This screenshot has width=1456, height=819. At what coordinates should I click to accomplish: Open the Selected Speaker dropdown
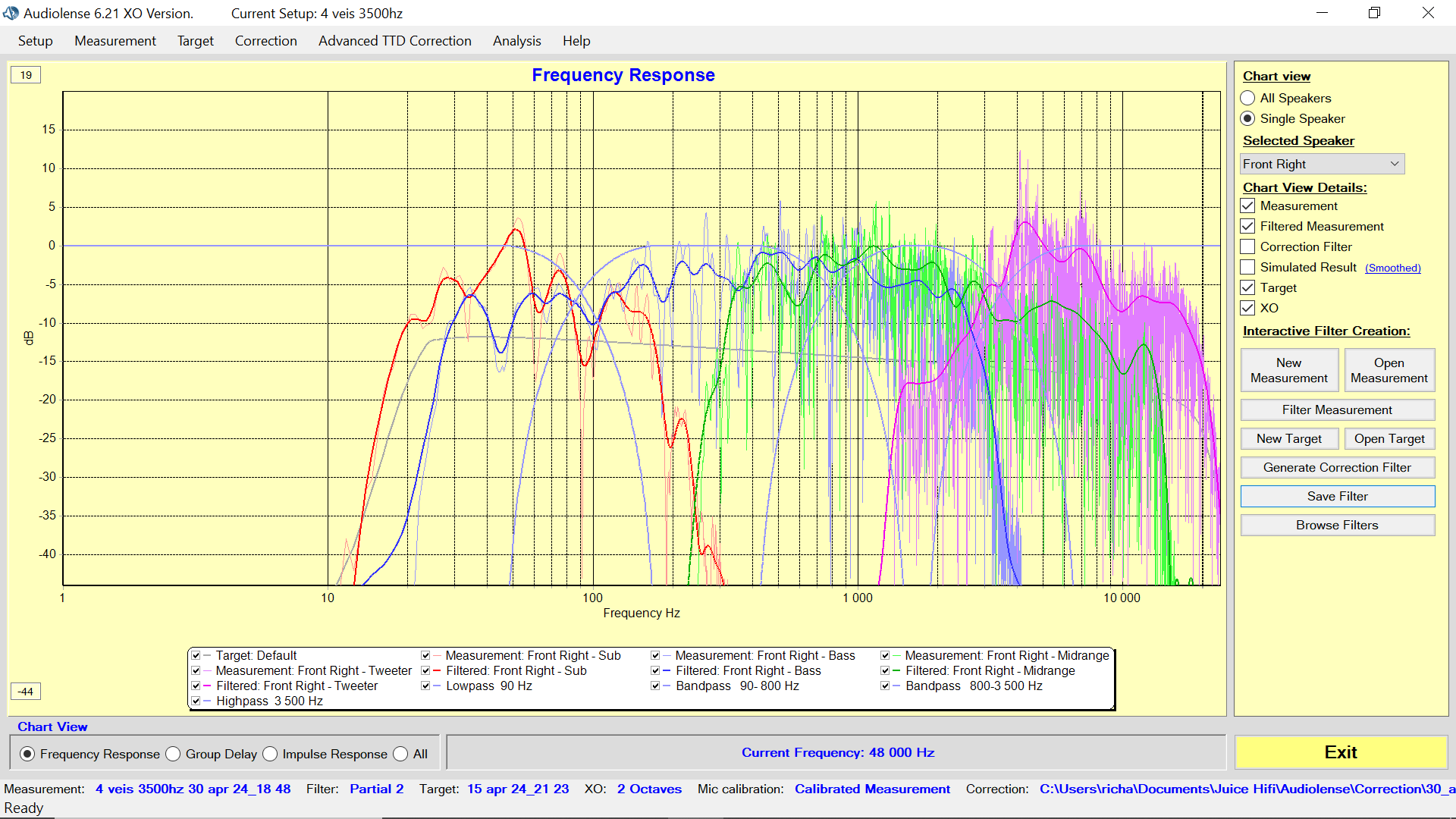pos(1322,164)
